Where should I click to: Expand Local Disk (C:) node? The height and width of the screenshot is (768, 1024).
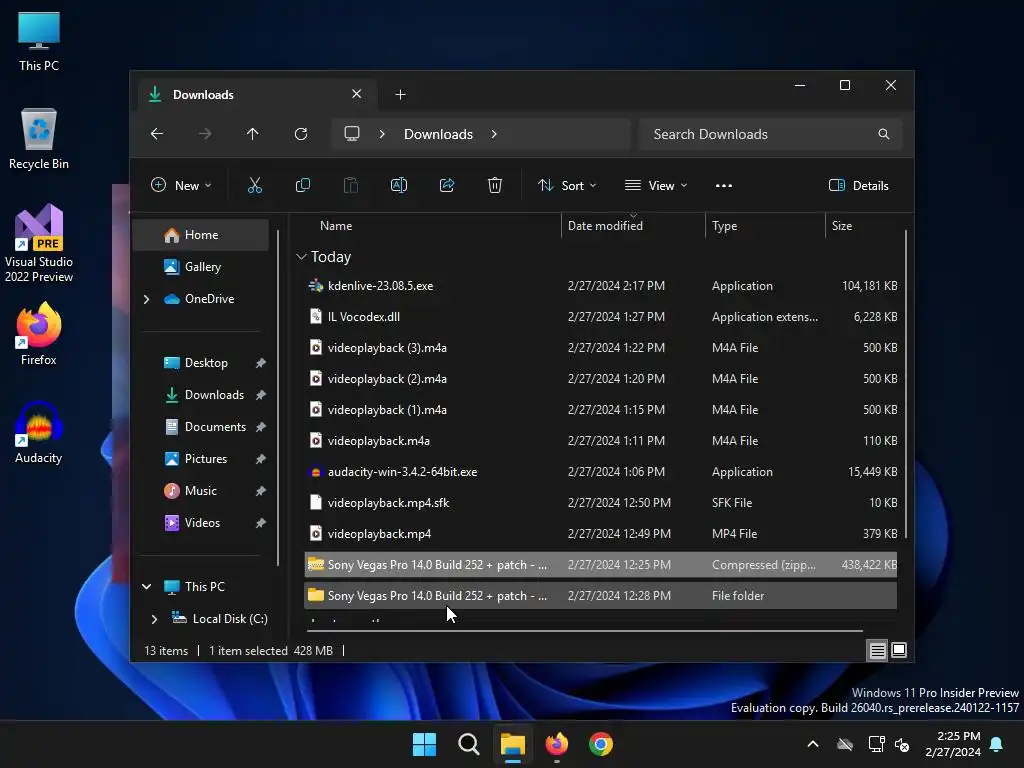[x=154, y=618]
